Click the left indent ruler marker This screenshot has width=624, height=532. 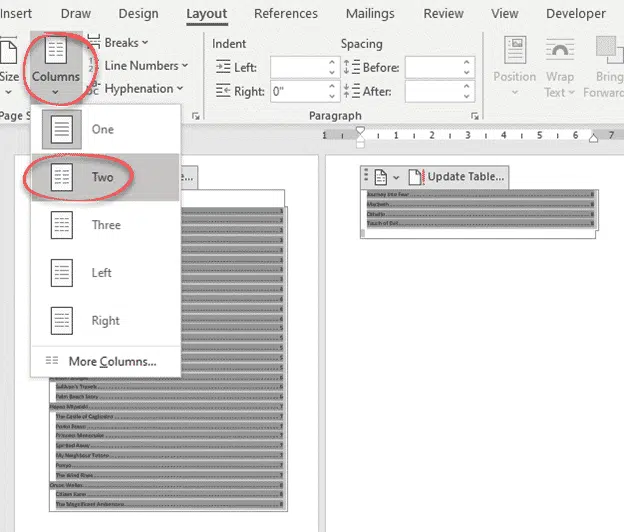point(360,142)
